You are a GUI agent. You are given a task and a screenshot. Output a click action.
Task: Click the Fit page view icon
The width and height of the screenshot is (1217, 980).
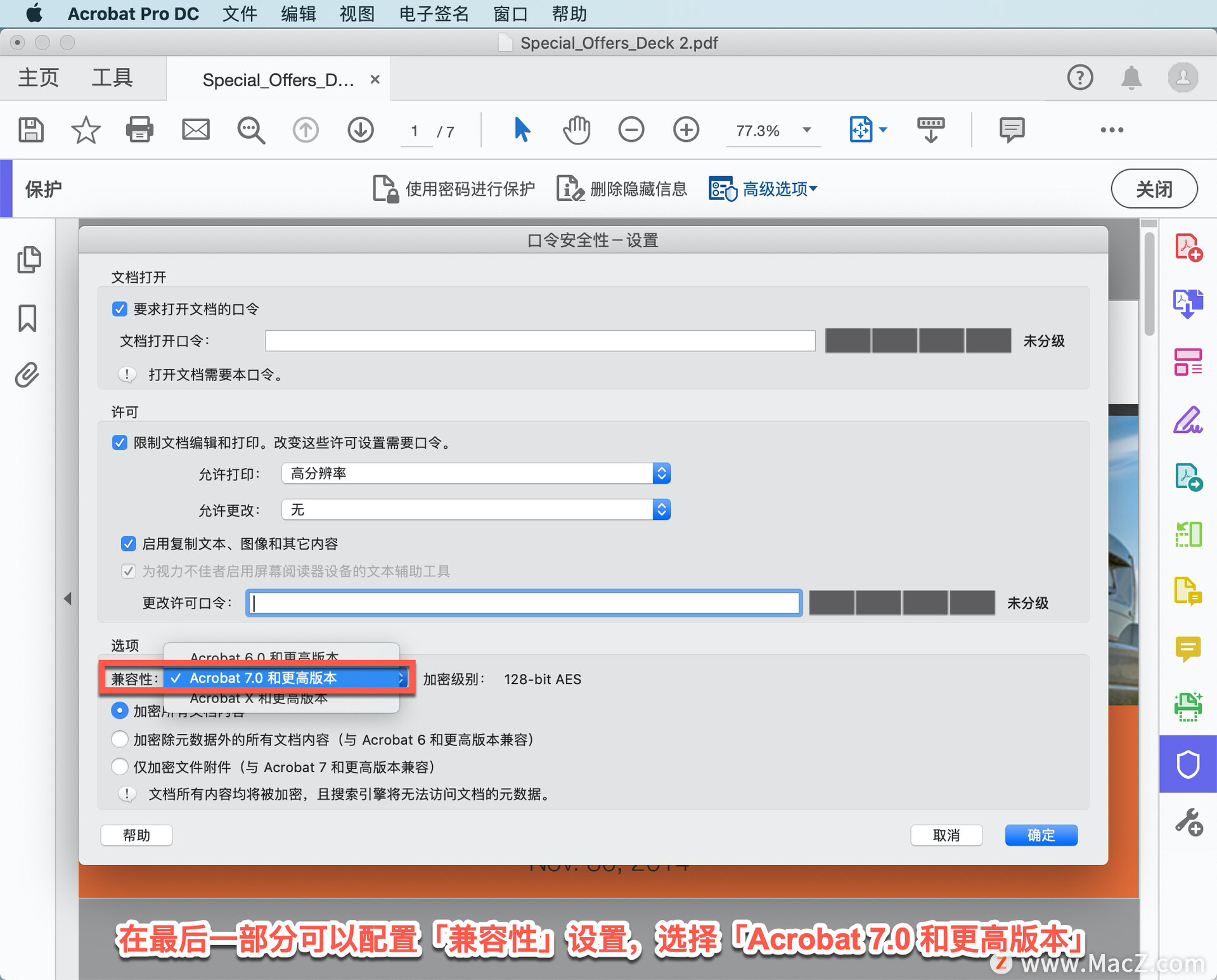(861, 130)
